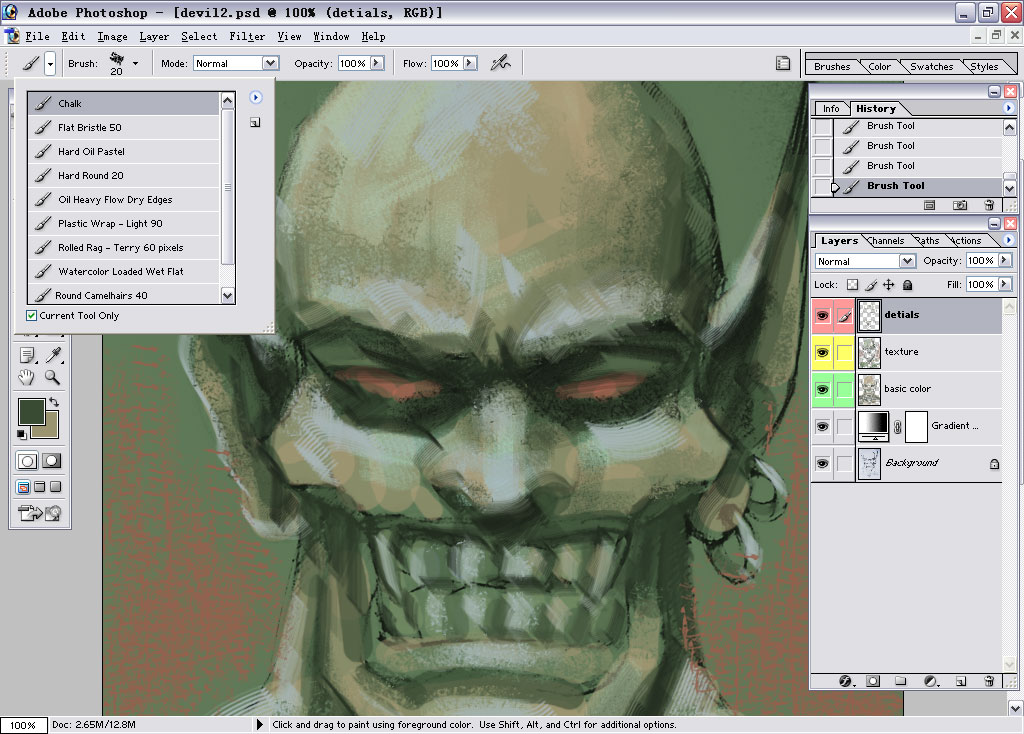This screenshot has height=734, width=1024.
Task: Hide the texture layer
Action: click(x=823, y=353)
